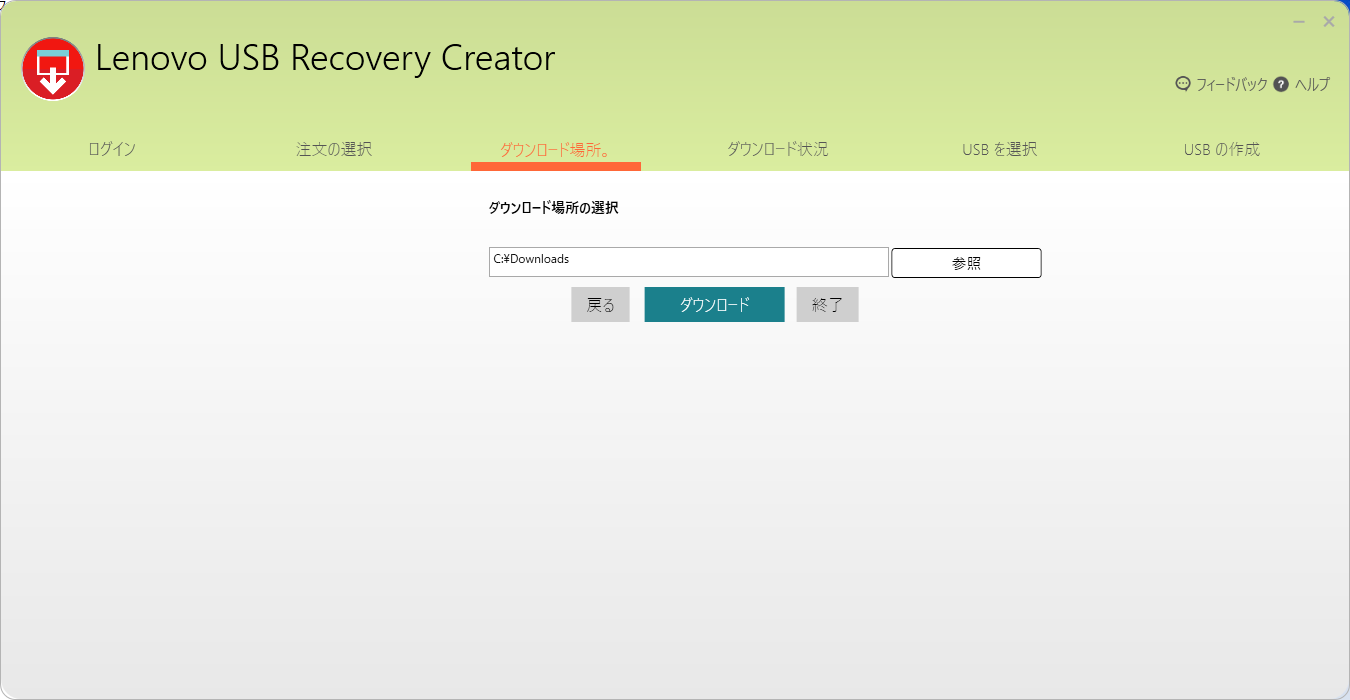Open the ダウンロード状況 tab
Viewport: 1350px width, 700px height.
pyautogui.click(x=777, y=150)
